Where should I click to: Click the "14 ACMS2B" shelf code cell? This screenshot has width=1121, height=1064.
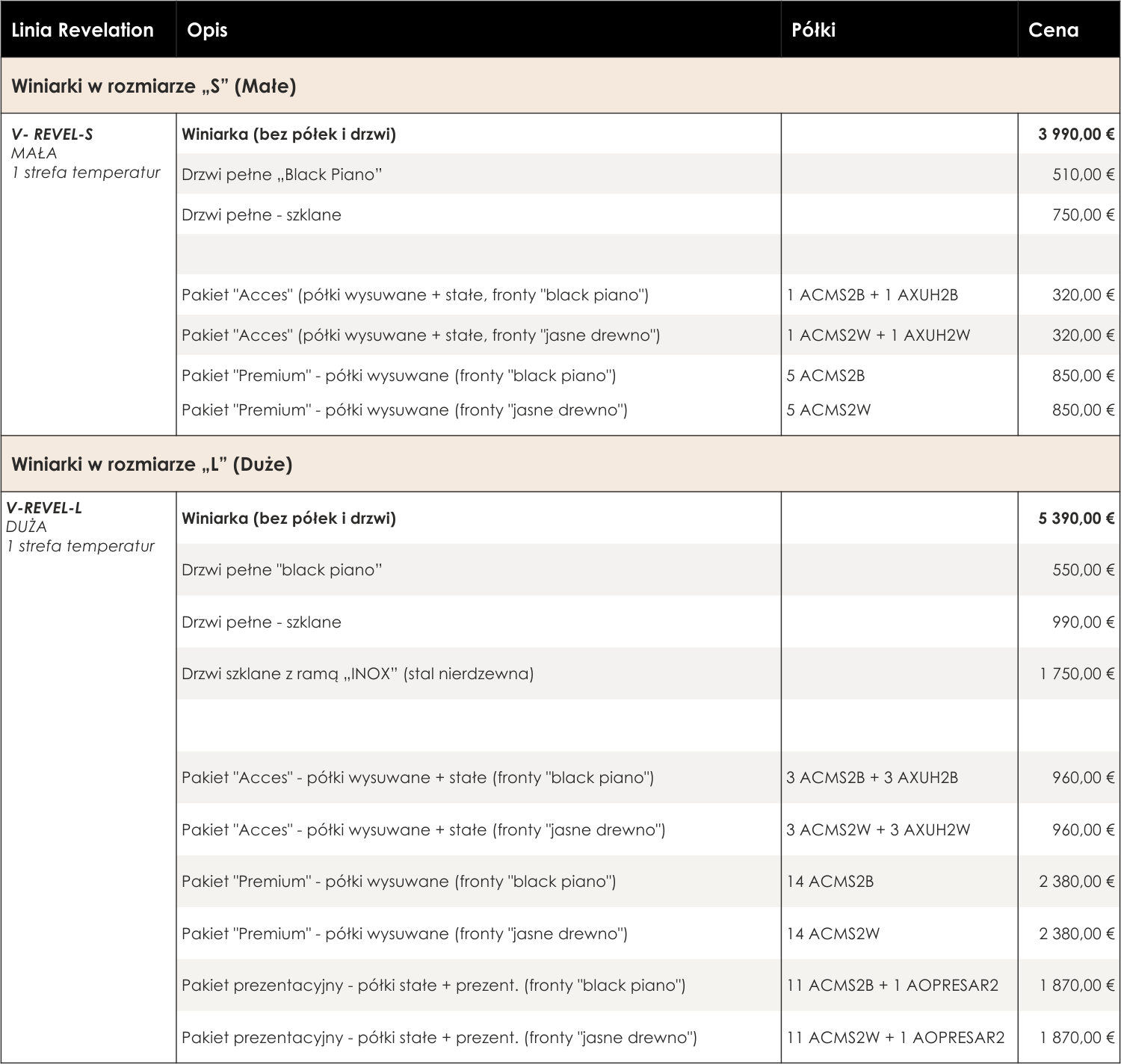(830, 882)
